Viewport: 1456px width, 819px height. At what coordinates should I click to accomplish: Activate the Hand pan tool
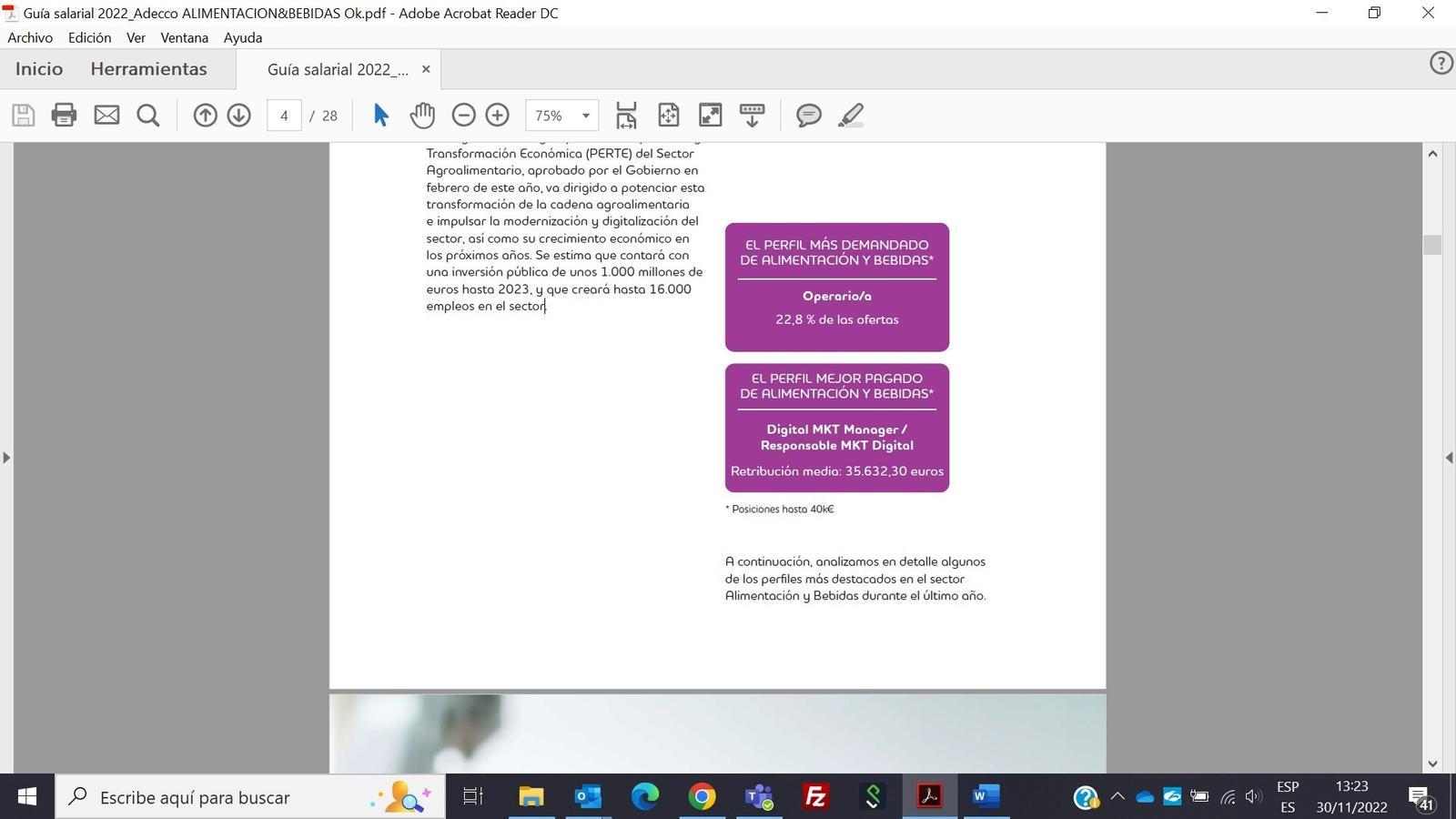coord(422,116)
